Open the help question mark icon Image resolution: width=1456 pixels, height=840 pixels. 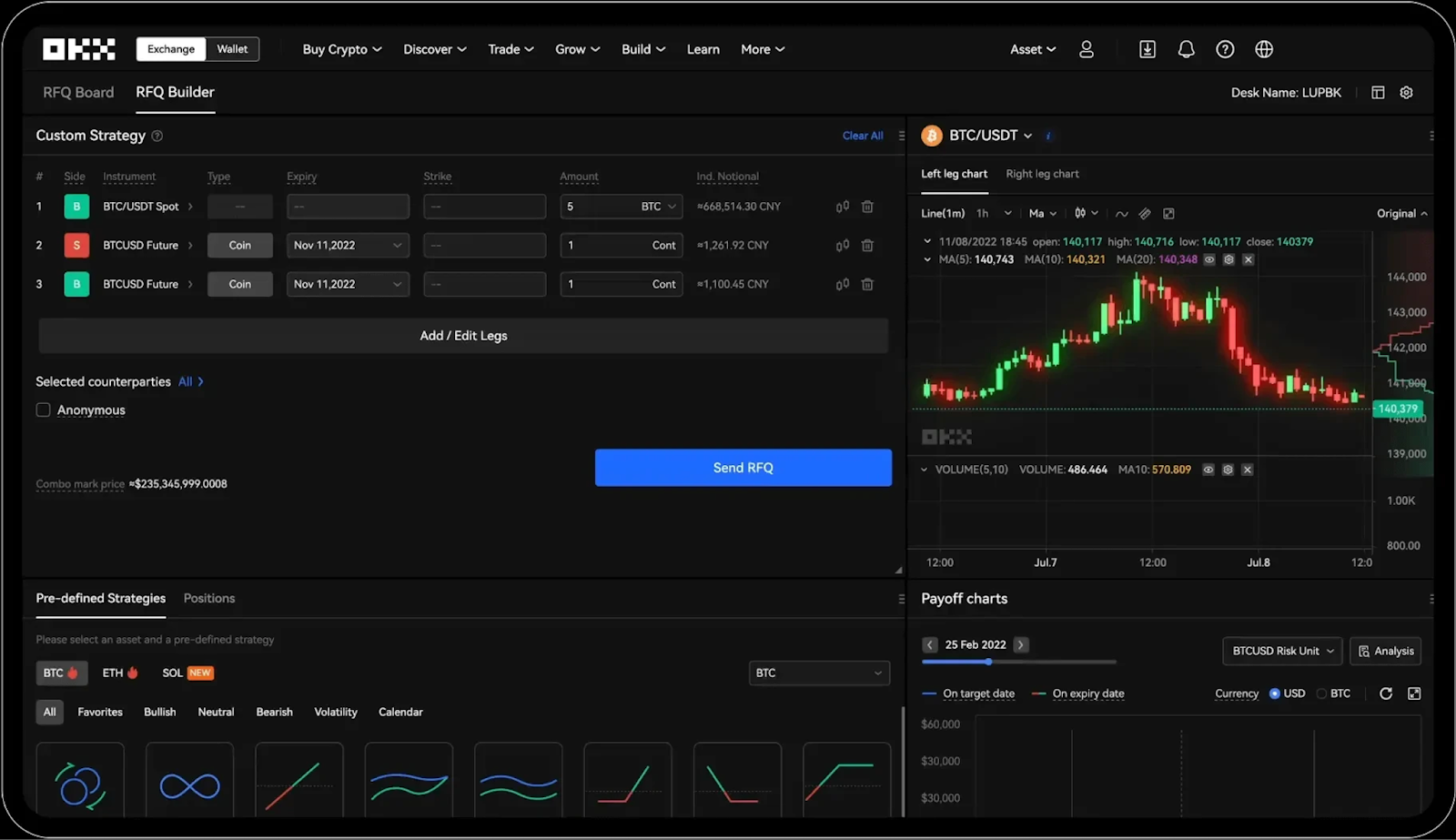point(1224,49)
